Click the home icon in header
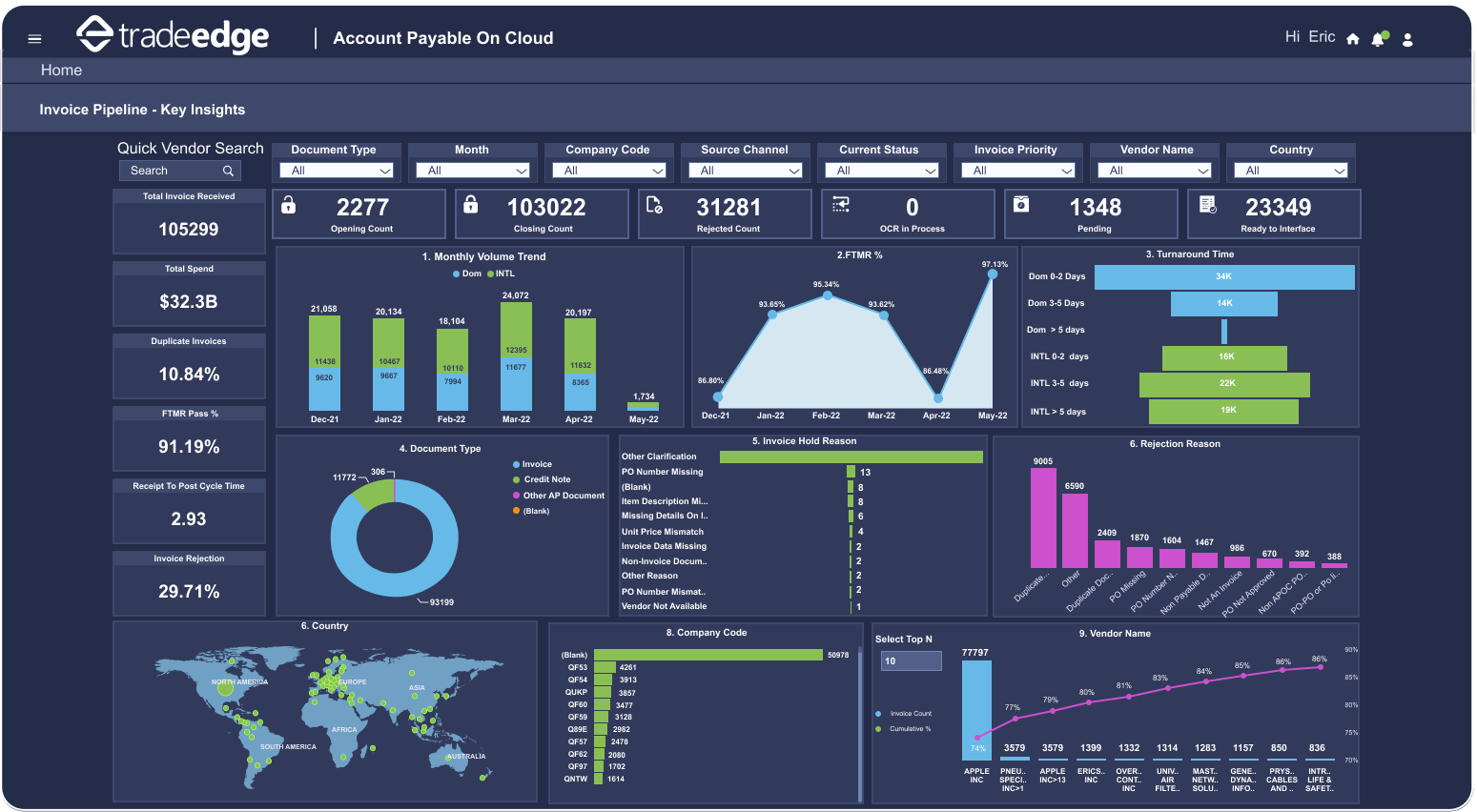The image size is (1477, 812). [x=1352, y=39]
